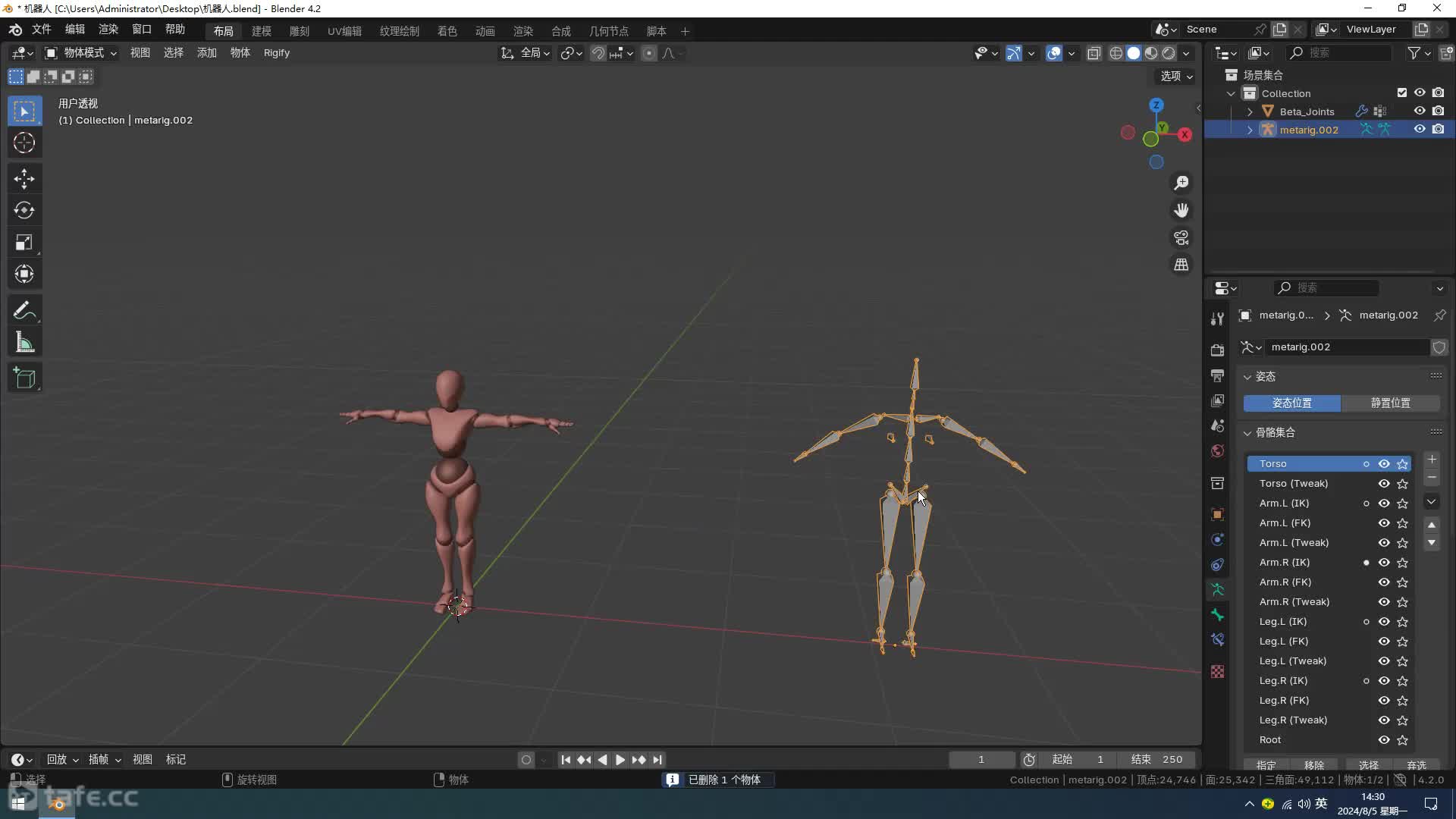Select the Add Cube tool
Viewport: 1456px width, 819px height.
24,378
